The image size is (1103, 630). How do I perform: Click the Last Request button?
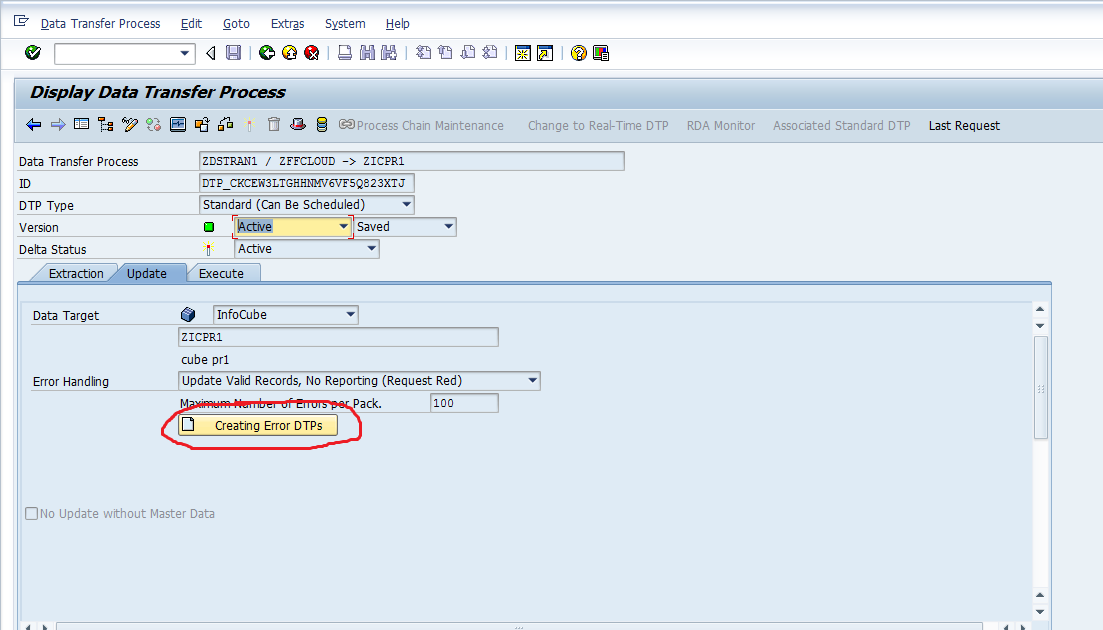pos(962,125)
